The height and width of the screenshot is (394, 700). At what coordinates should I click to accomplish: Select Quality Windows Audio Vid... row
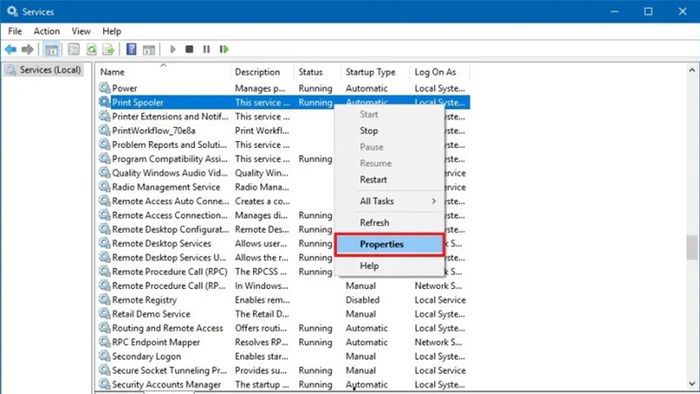coord(283,173)
